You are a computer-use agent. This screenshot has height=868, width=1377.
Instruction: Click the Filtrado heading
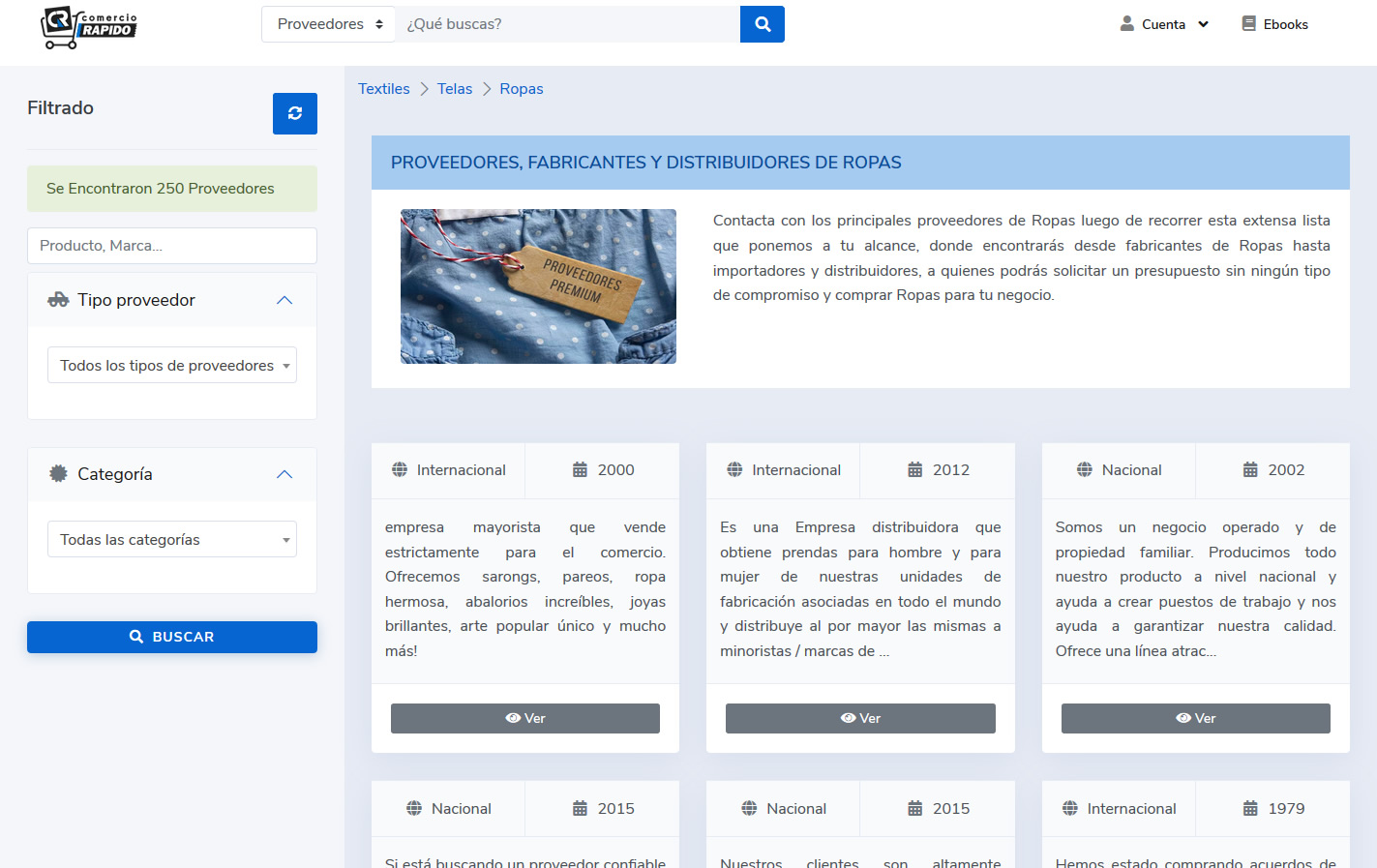point(60,108)
